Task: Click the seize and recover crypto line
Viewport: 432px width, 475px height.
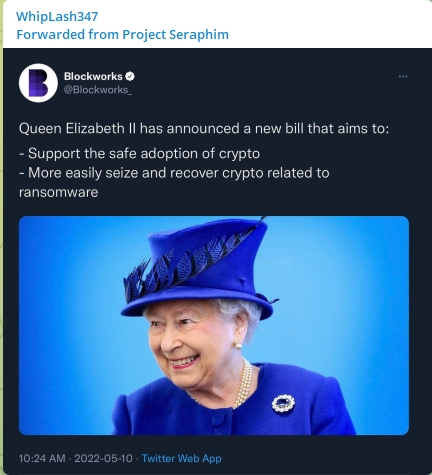Action: click(x=174, y=173)
